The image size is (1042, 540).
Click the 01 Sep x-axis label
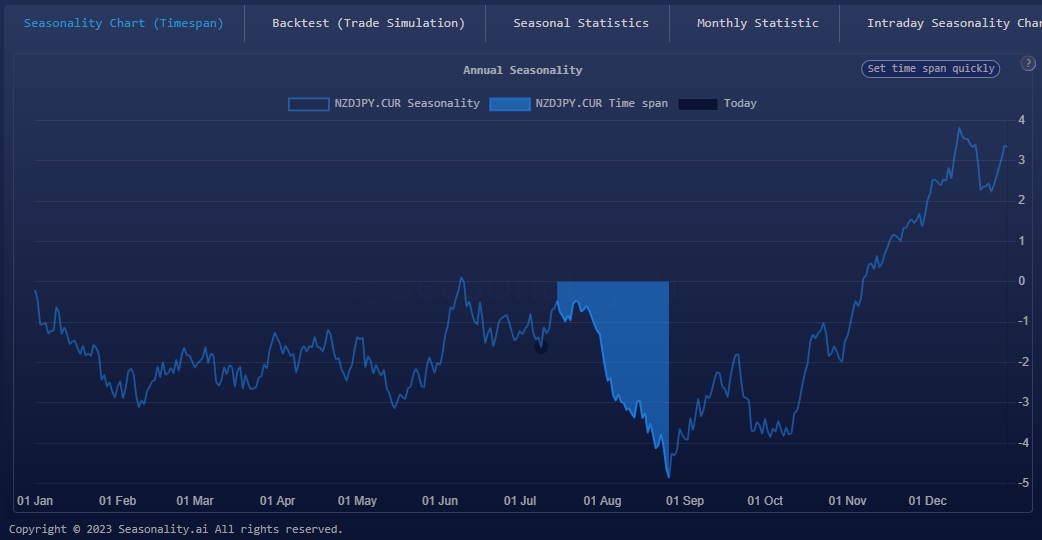685,501
